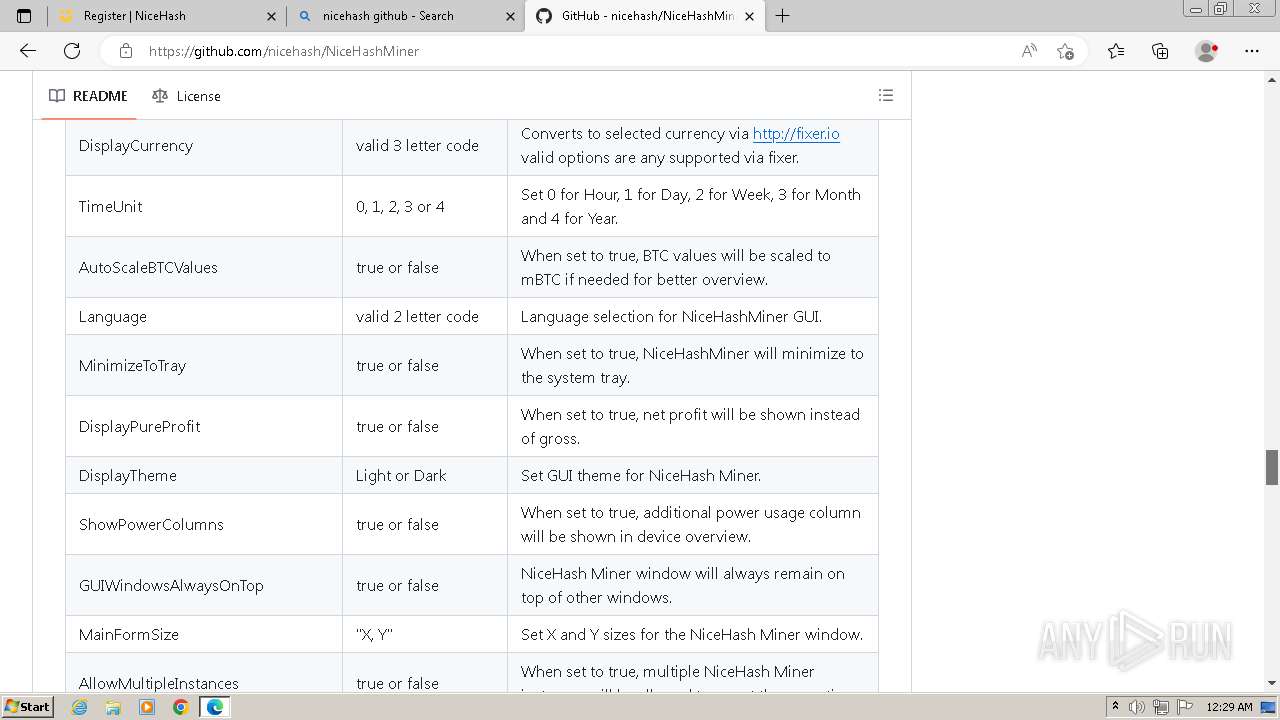Select the DisplayTheme setting name

pyautogui.click(x=128, y=476)
